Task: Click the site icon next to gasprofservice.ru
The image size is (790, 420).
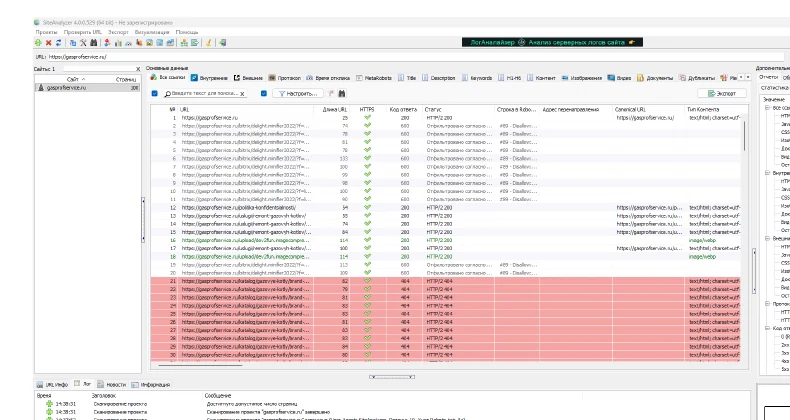Action: (41, 88)
